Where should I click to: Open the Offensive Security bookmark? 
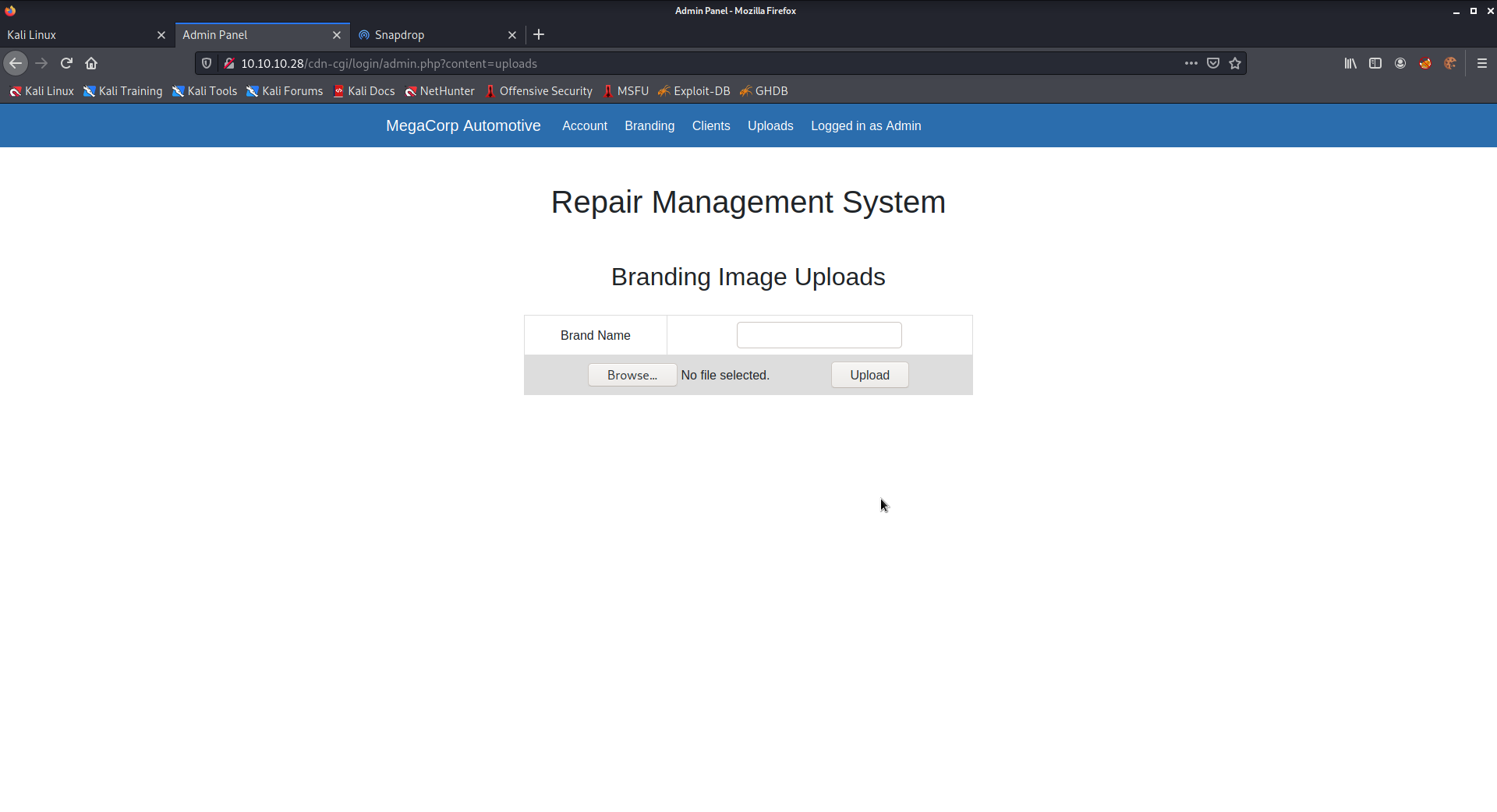539,91
